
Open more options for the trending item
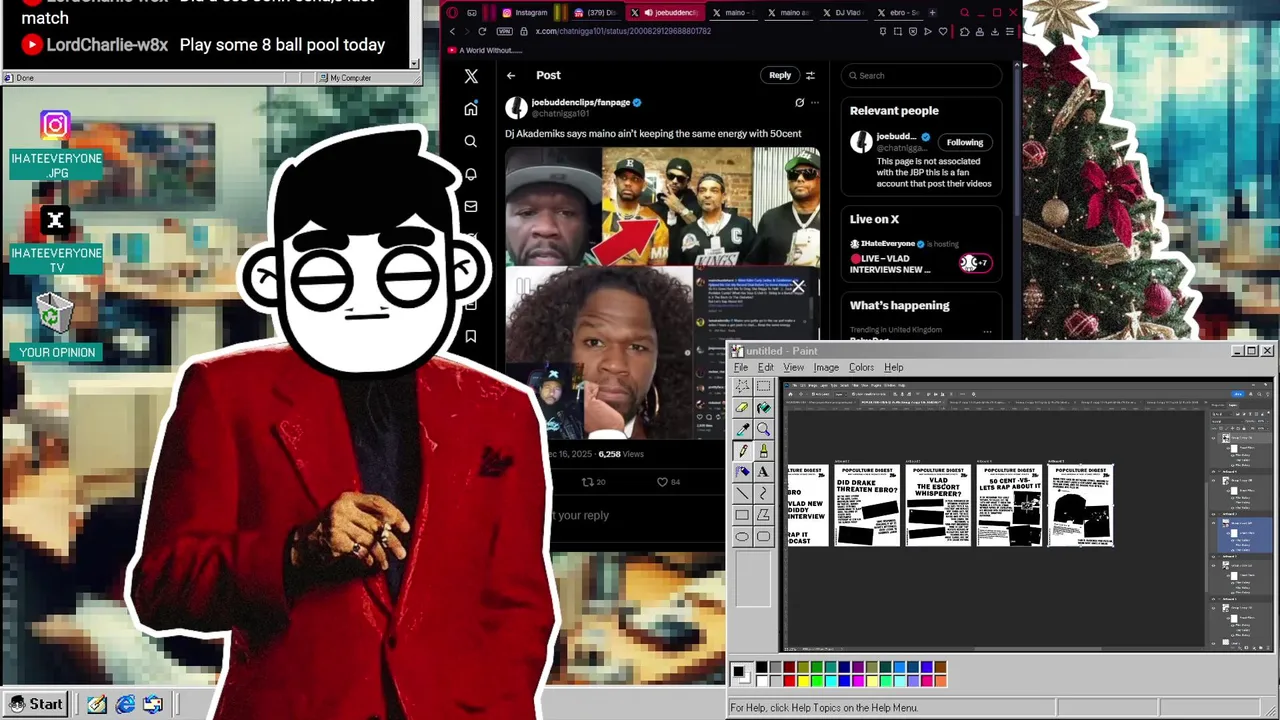point(987,331)
